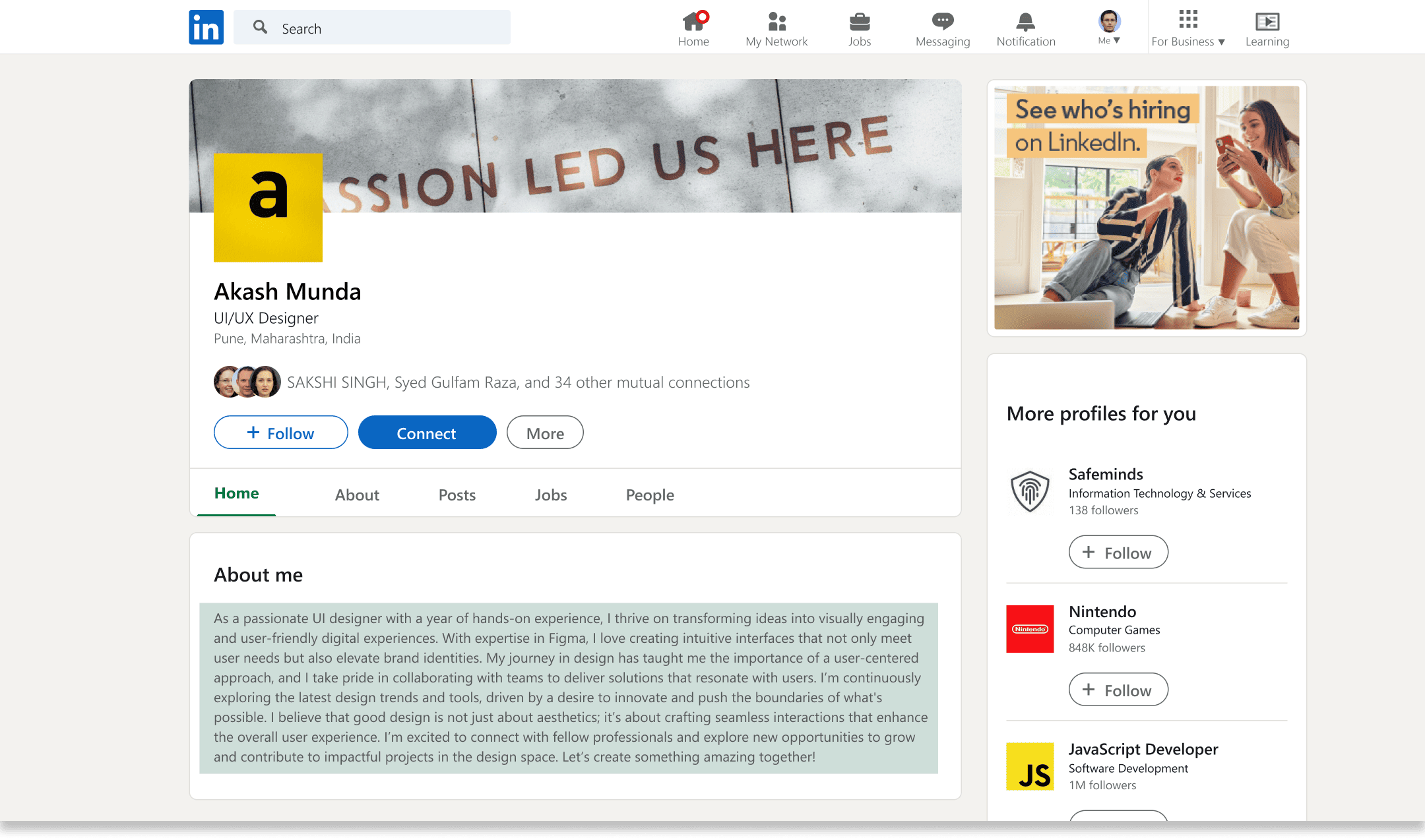Click the LinkedIn logo icon
The image size is (1425, 840).
click(206, 27)
